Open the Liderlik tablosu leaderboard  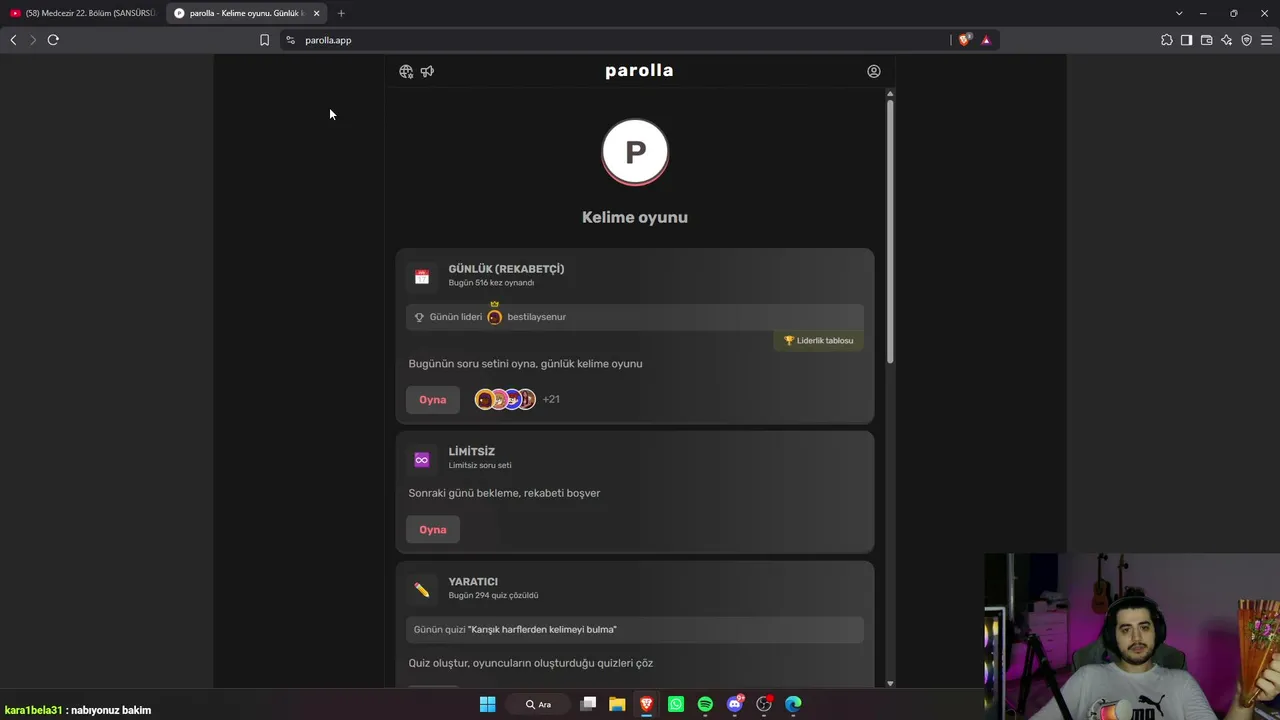click(x=819, y=340)
